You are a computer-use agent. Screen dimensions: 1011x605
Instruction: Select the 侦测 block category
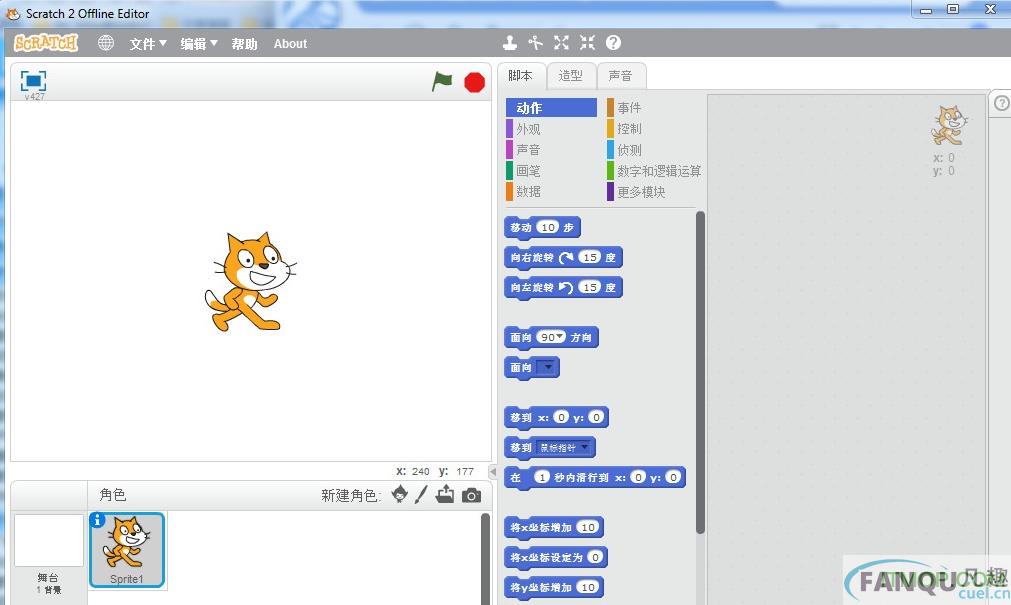point(652,150)
